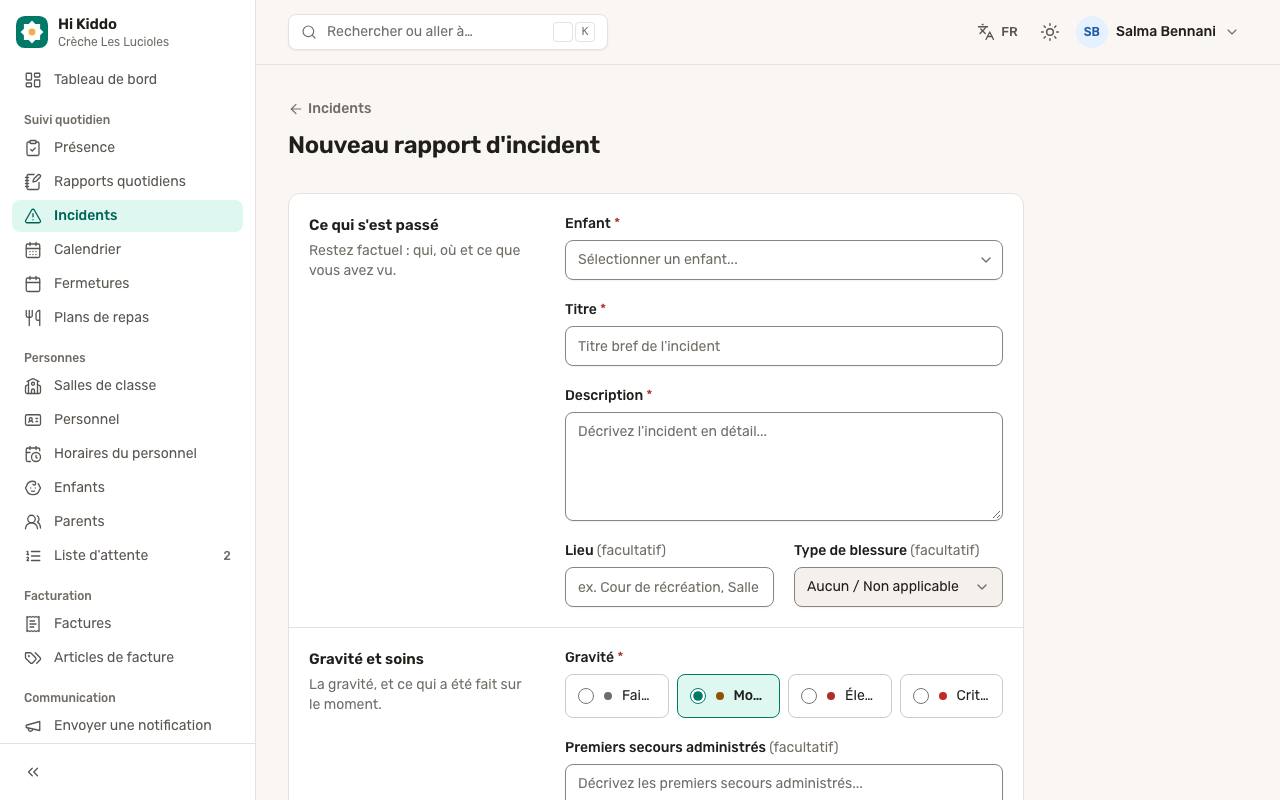
Task: Click the Rapports quotidiens notebook icon
Action: [x=33, y=182]
